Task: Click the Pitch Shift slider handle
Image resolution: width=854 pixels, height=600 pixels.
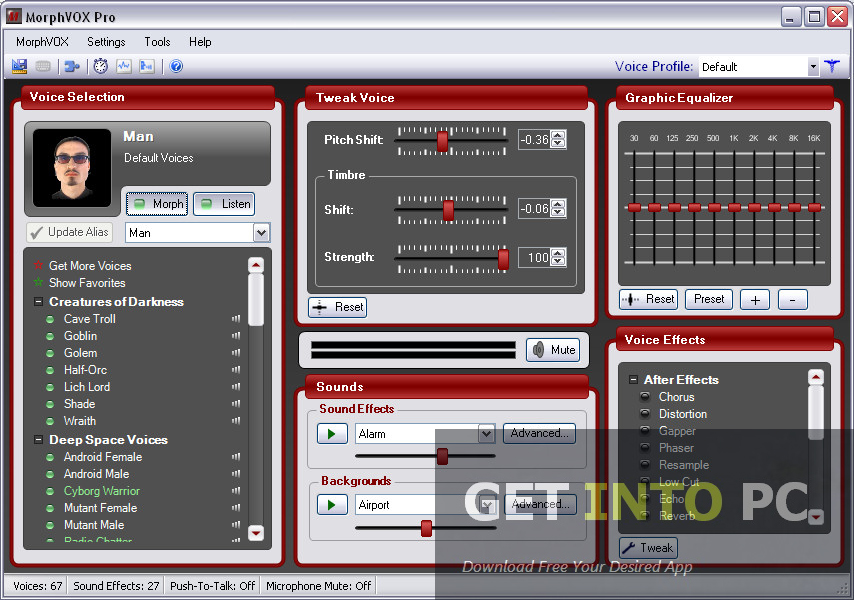Action: tap(442, 142)
